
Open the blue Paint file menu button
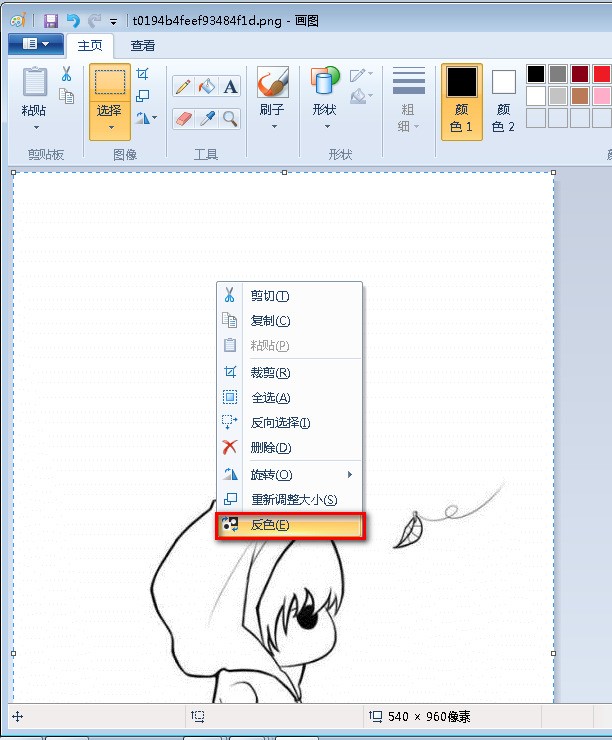point(36,44)
